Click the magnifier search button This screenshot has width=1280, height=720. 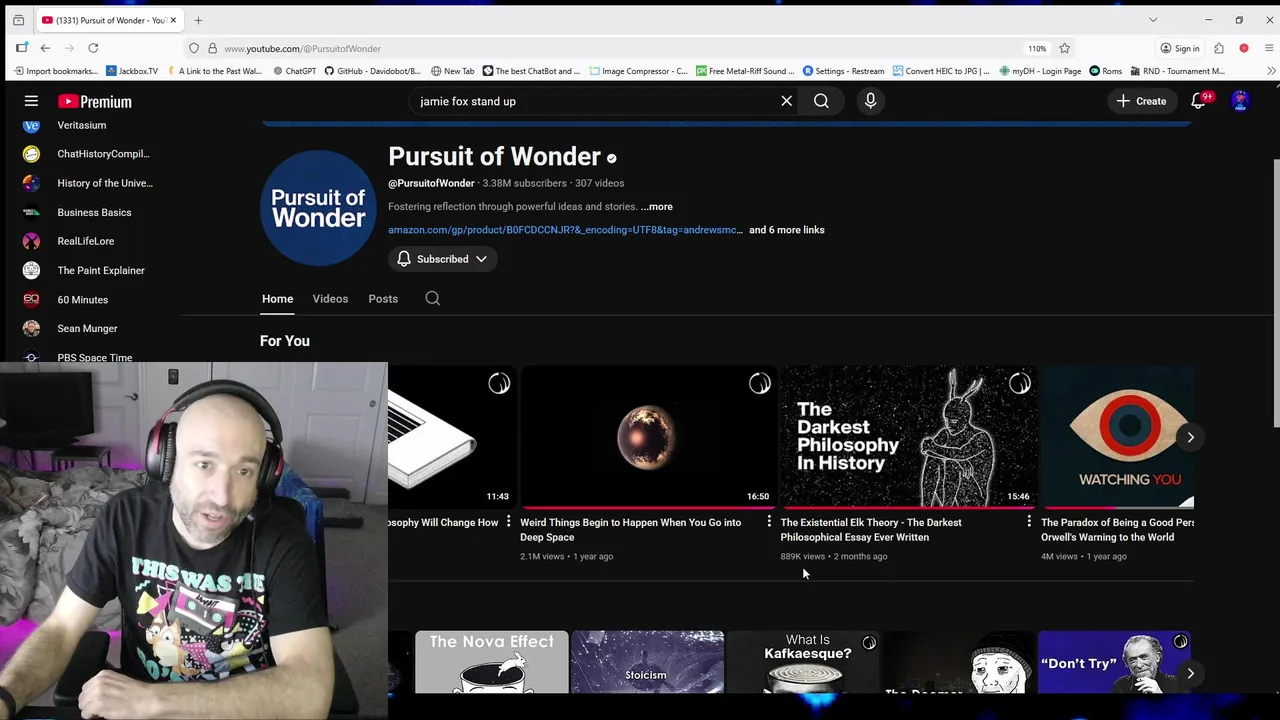click(821, 101)
